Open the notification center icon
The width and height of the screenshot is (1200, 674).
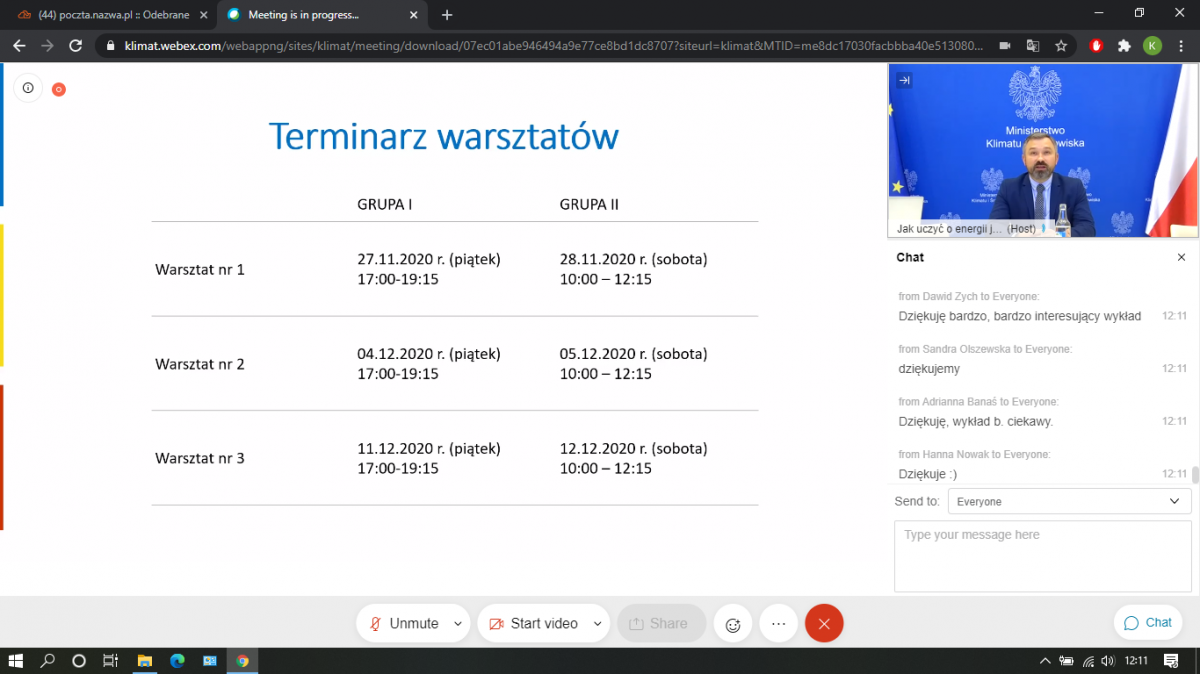point(1171,661)
